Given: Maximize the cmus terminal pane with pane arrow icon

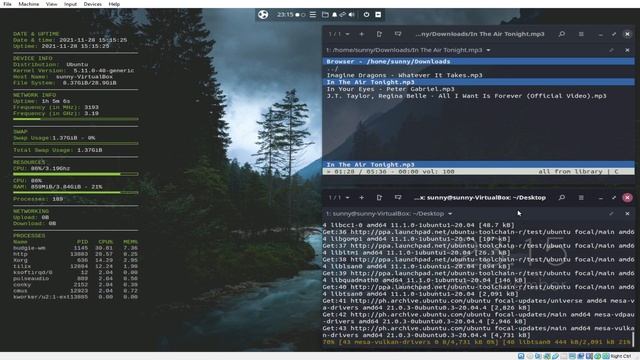Looking at the screenshot, I should pos(611,50).
